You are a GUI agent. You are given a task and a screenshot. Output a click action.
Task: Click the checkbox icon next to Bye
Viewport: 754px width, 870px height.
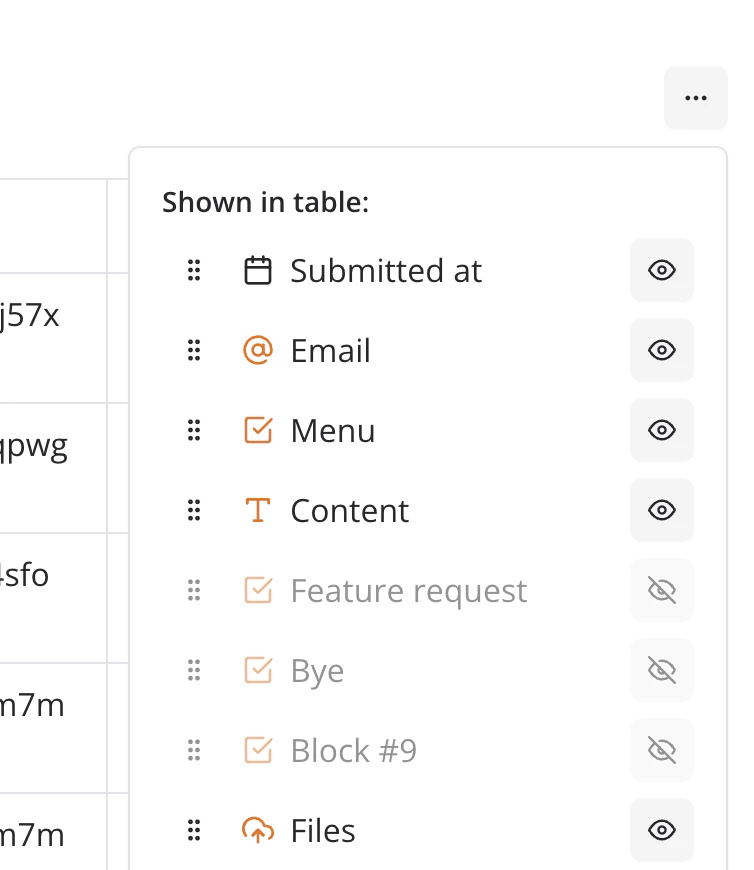(258, 670)
